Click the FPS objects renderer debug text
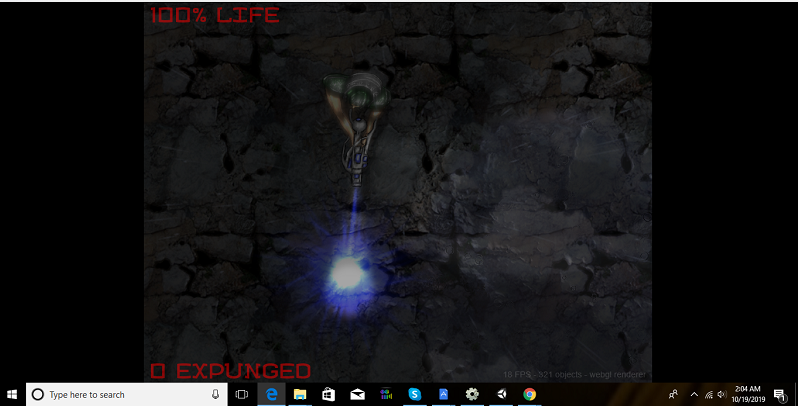 pyautogui.click(x=574, y=374)
